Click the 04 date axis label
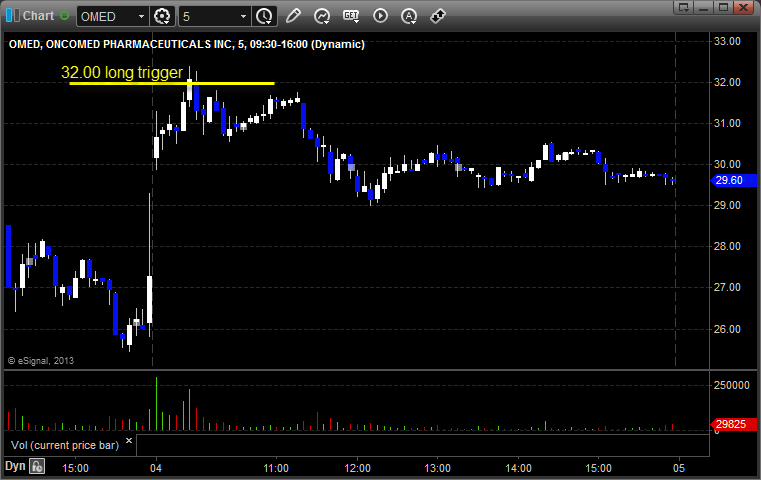The width and height of the screenshot is (761, 480). [x=156, y=468]
